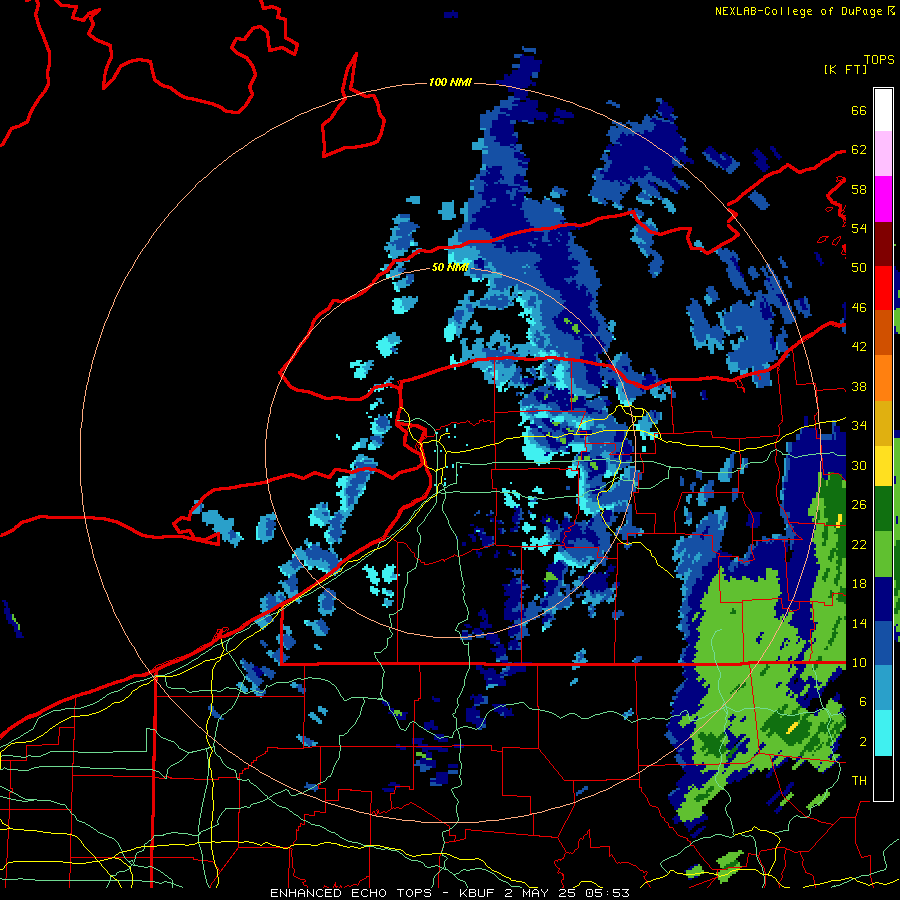Image resolution: width=900 pixels, height=900 pixels.
Task: Click the legend value 38
Action: click(859, 387)
